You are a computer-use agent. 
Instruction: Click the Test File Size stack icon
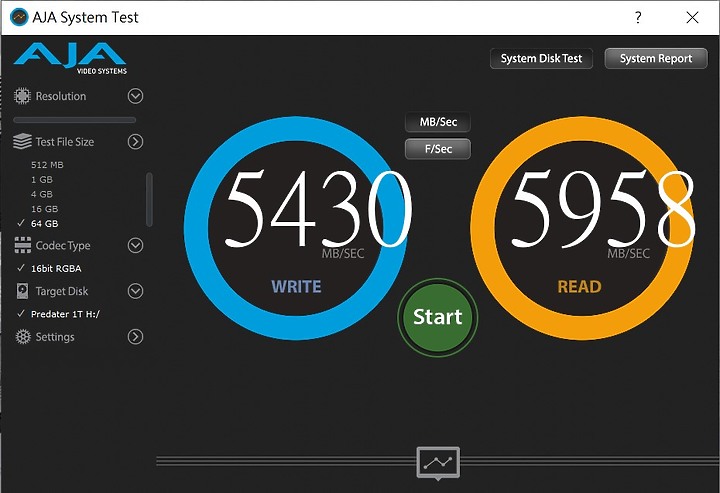pyautogui.click(x=22, y=142)
